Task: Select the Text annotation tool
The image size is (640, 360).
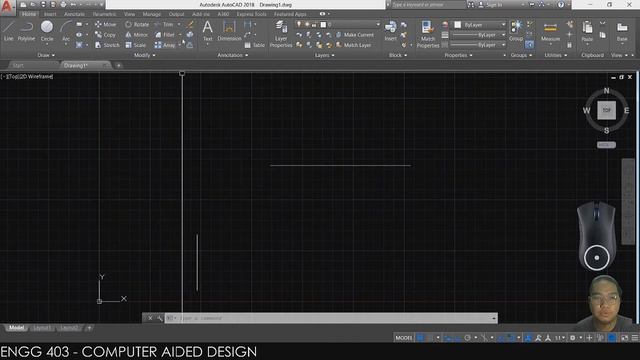Action: click(207, 31)
